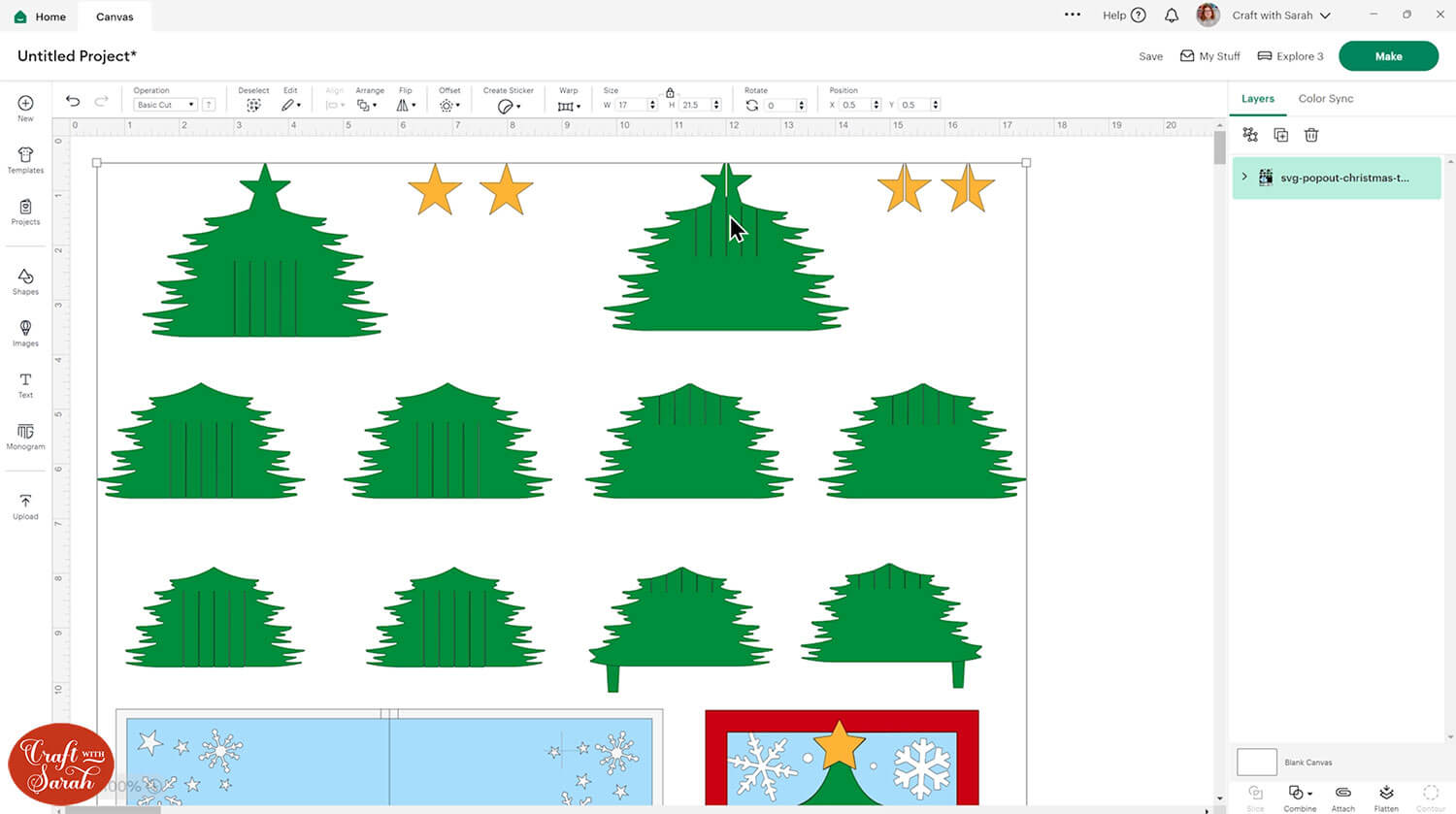
Task: Click the green Make button
Action: tap(1388, 56)
